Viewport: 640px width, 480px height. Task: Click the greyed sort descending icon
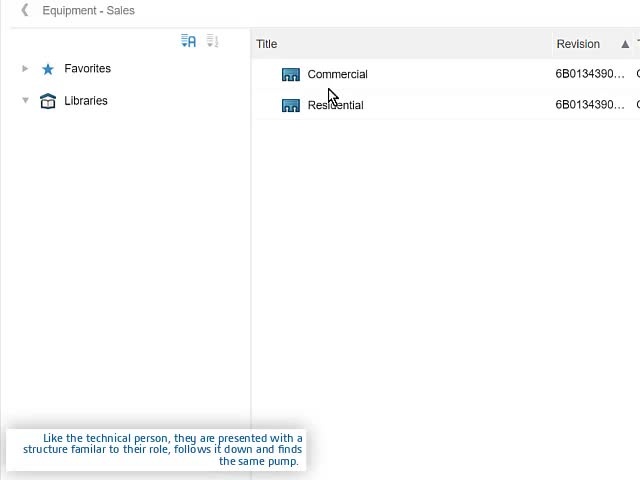(x=212, y=41)
